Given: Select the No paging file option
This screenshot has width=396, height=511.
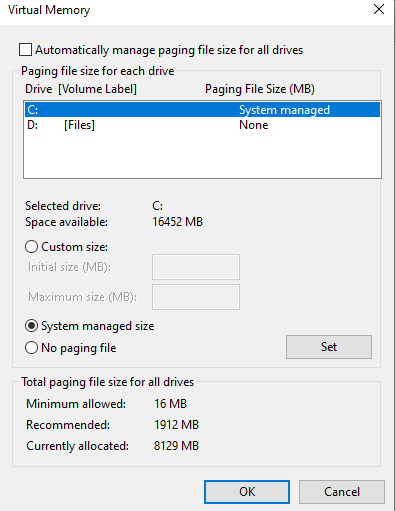Looking at the screenshot, I should pos(31,348).
